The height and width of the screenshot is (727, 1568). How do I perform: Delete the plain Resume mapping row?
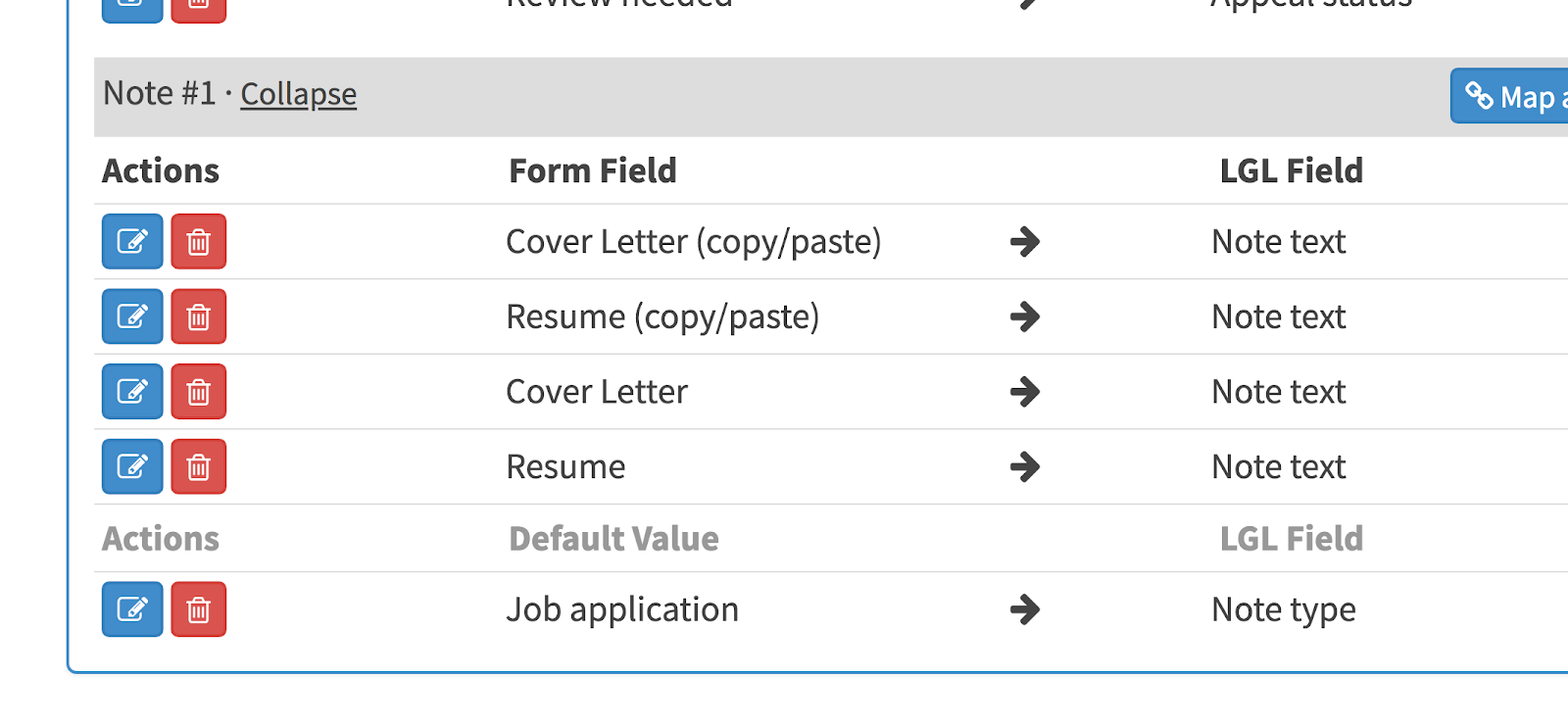pyautogui.click(x=198, y=466)
